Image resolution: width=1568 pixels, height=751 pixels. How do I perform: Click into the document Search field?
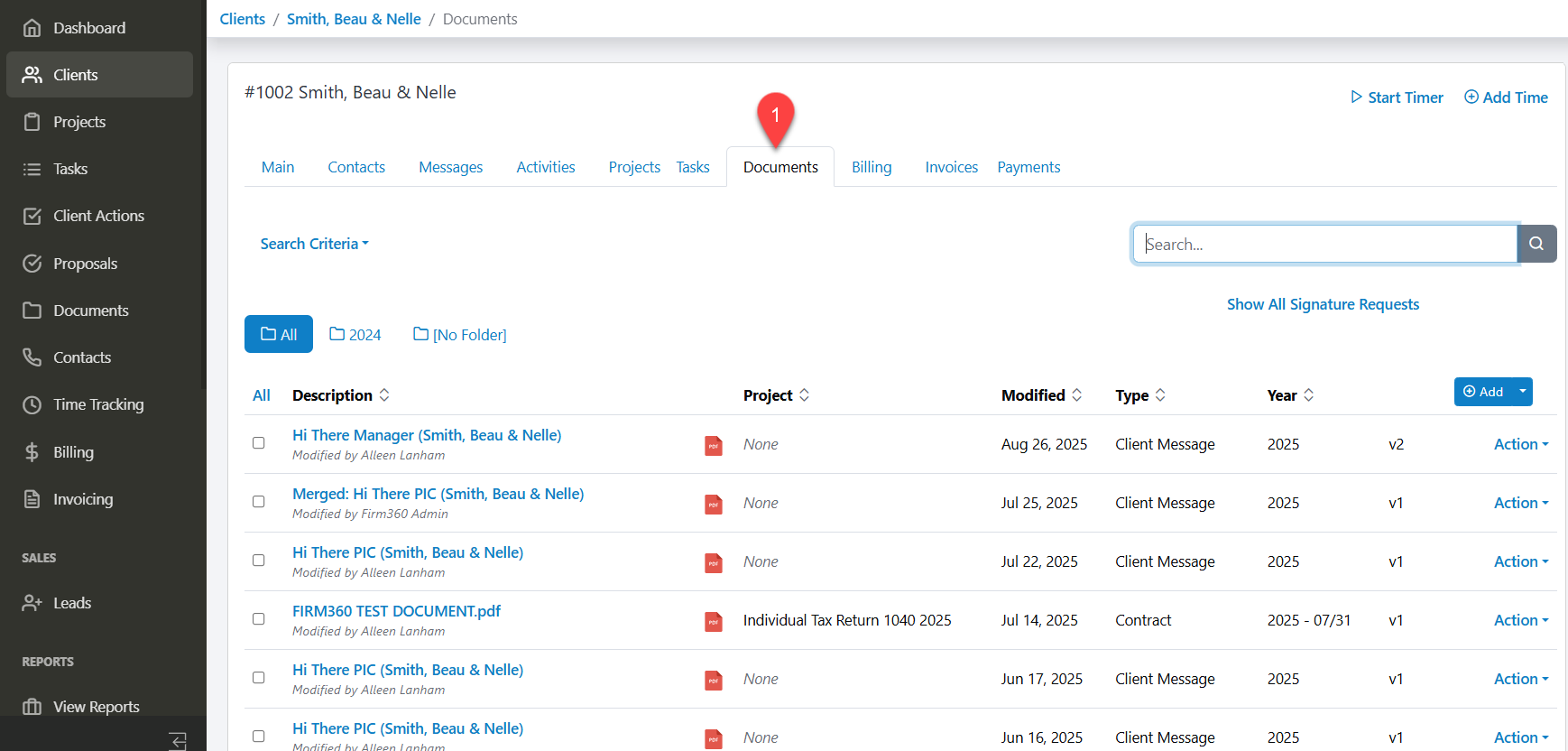(1324, 244)
